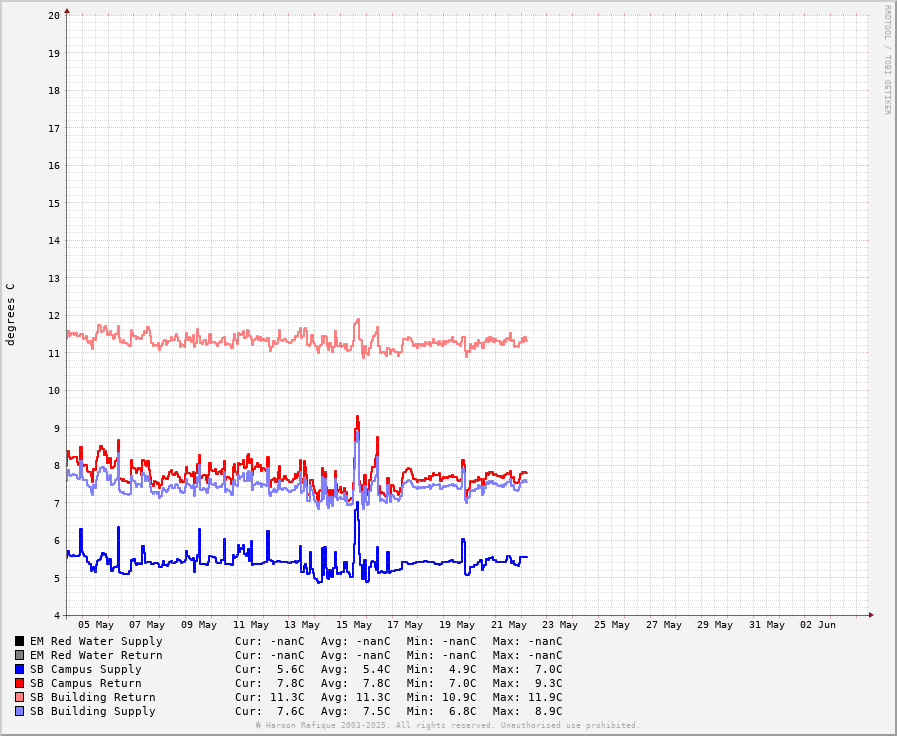Viewport: 897px width, 736px height.
Task: Click the black EM Red Water Supply swatch
Action: [19, 641]
